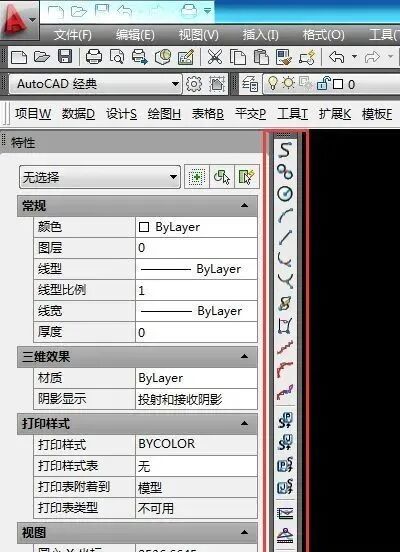400x552 pixels.
Task: Open the 数据D menu
Action: [78, 114]
